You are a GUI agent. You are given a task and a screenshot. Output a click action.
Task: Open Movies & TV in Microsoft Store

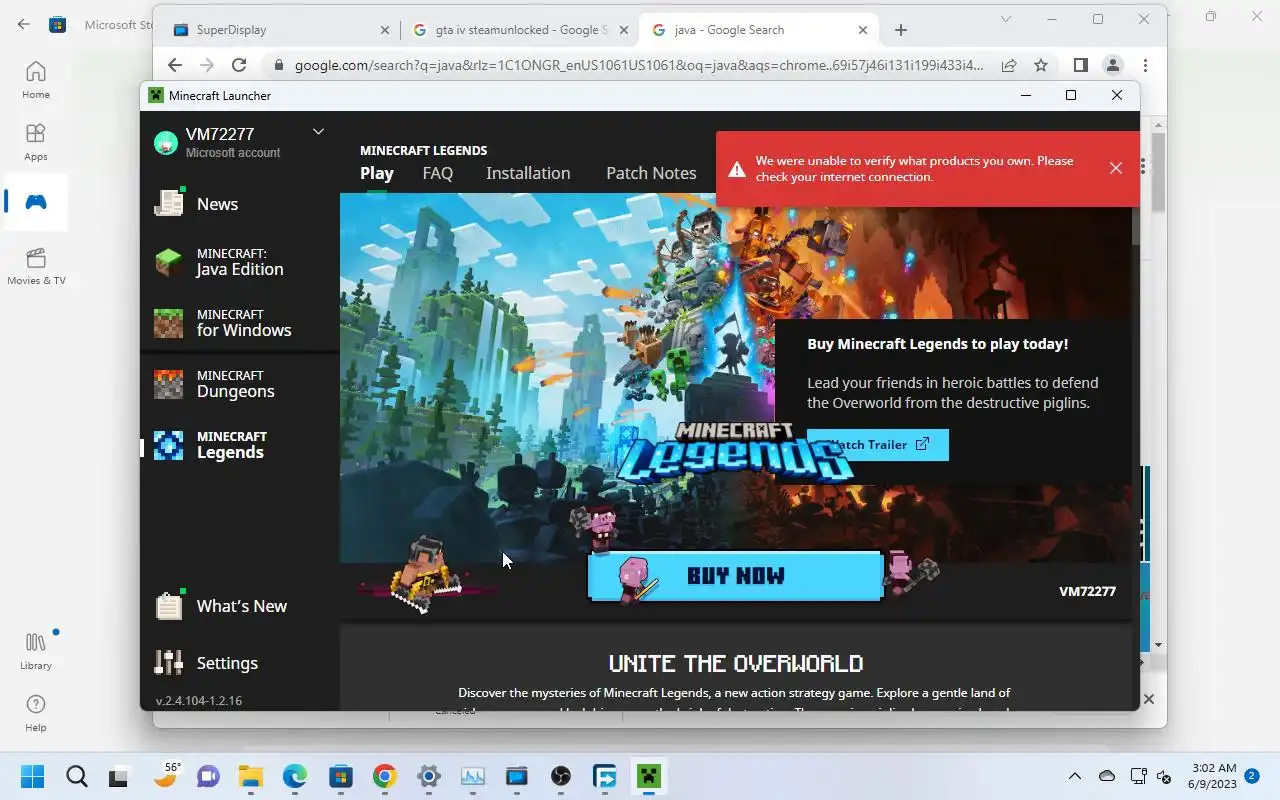36,266
